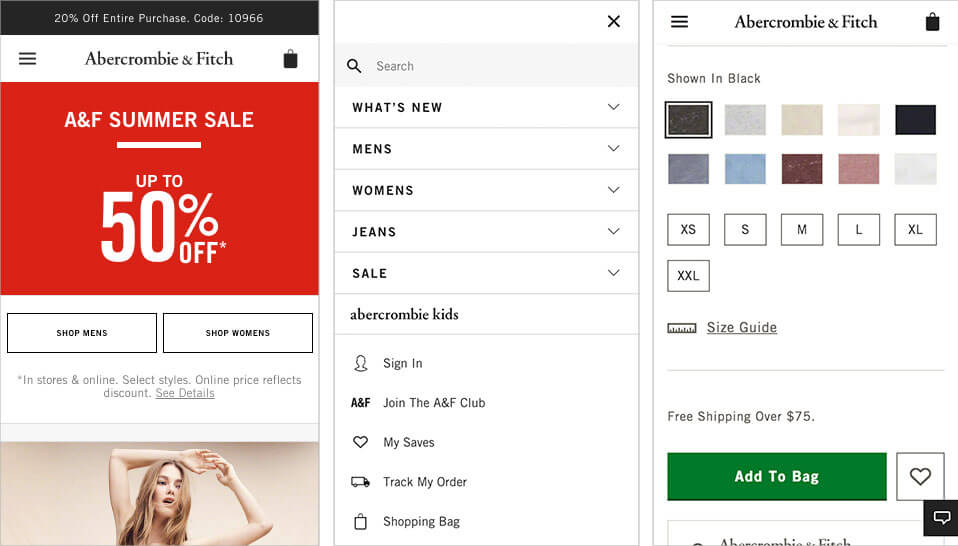Open WHAT'S NEW menu label
This screenshot has width=958, height=546.
(x=397, y=107)
